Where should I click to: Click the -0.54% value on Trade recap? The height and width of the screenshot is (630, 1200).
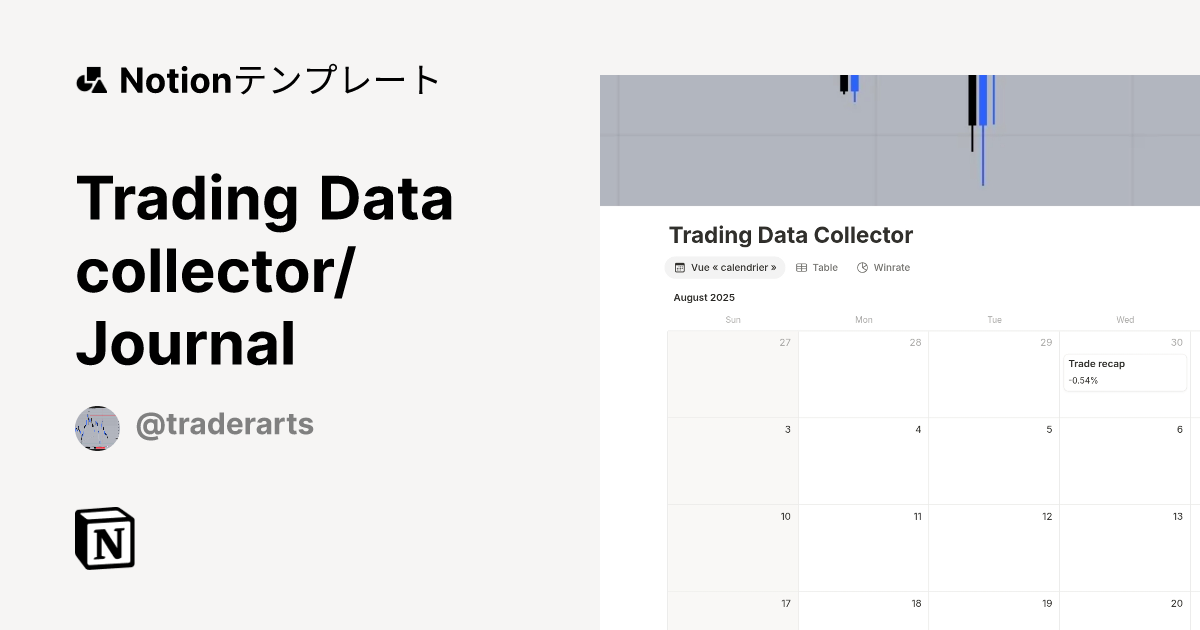[1084, 380]
